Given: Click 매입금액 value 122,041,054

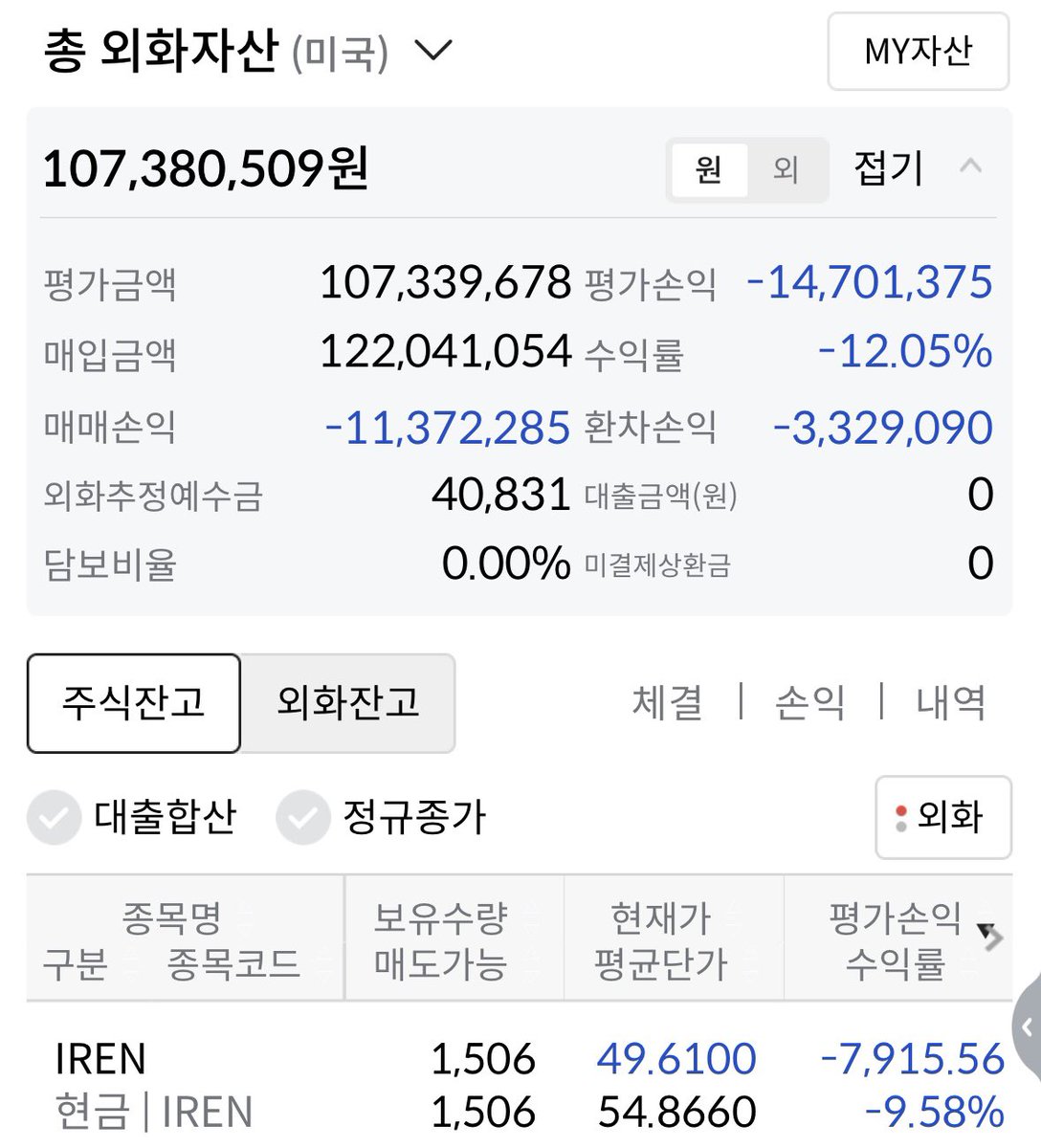Looking at the screenshot, I should (x=445, y=351).
